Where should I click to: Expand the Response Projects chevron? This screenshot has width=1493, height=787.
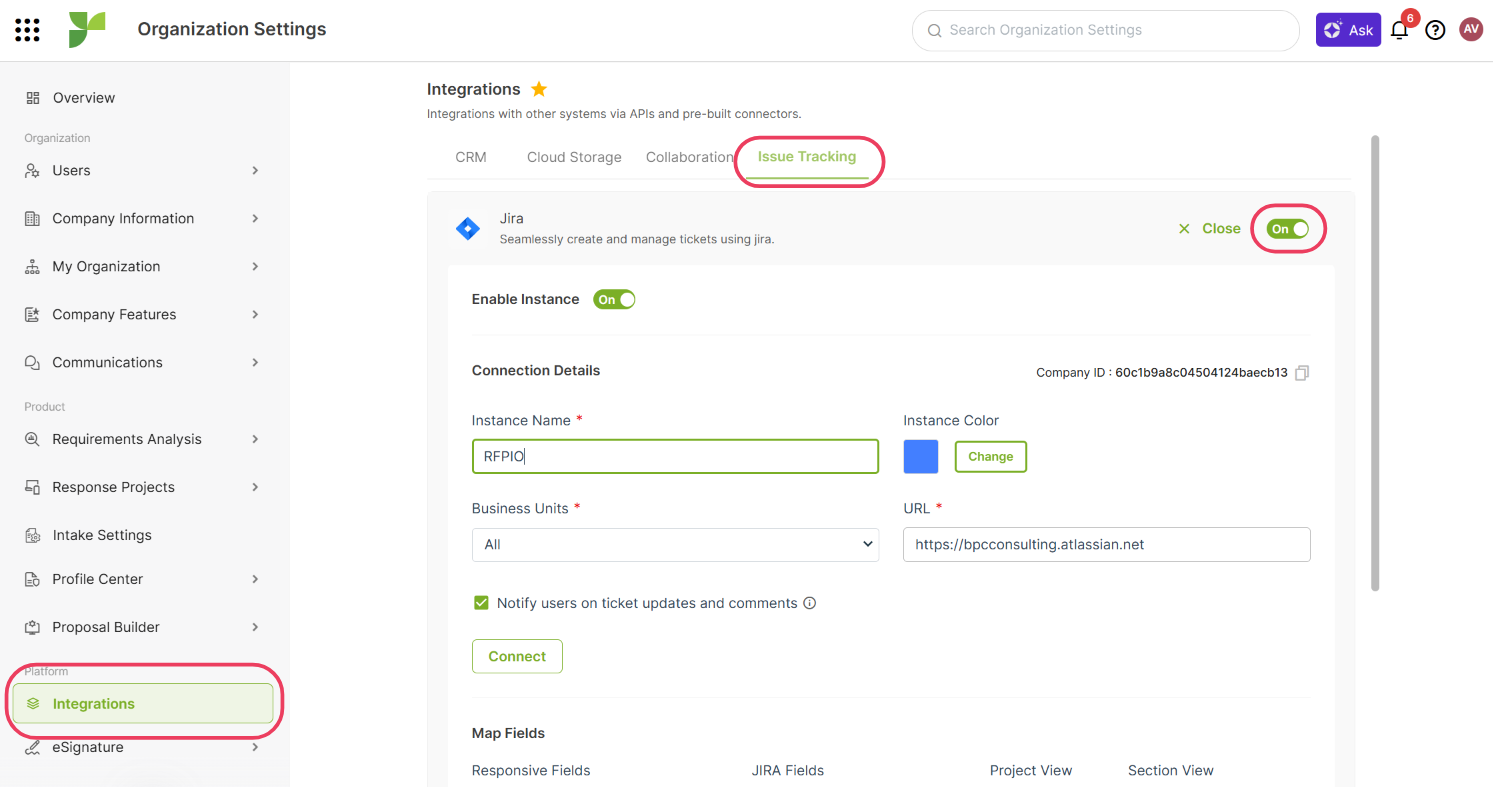click(x=256, y=488)
